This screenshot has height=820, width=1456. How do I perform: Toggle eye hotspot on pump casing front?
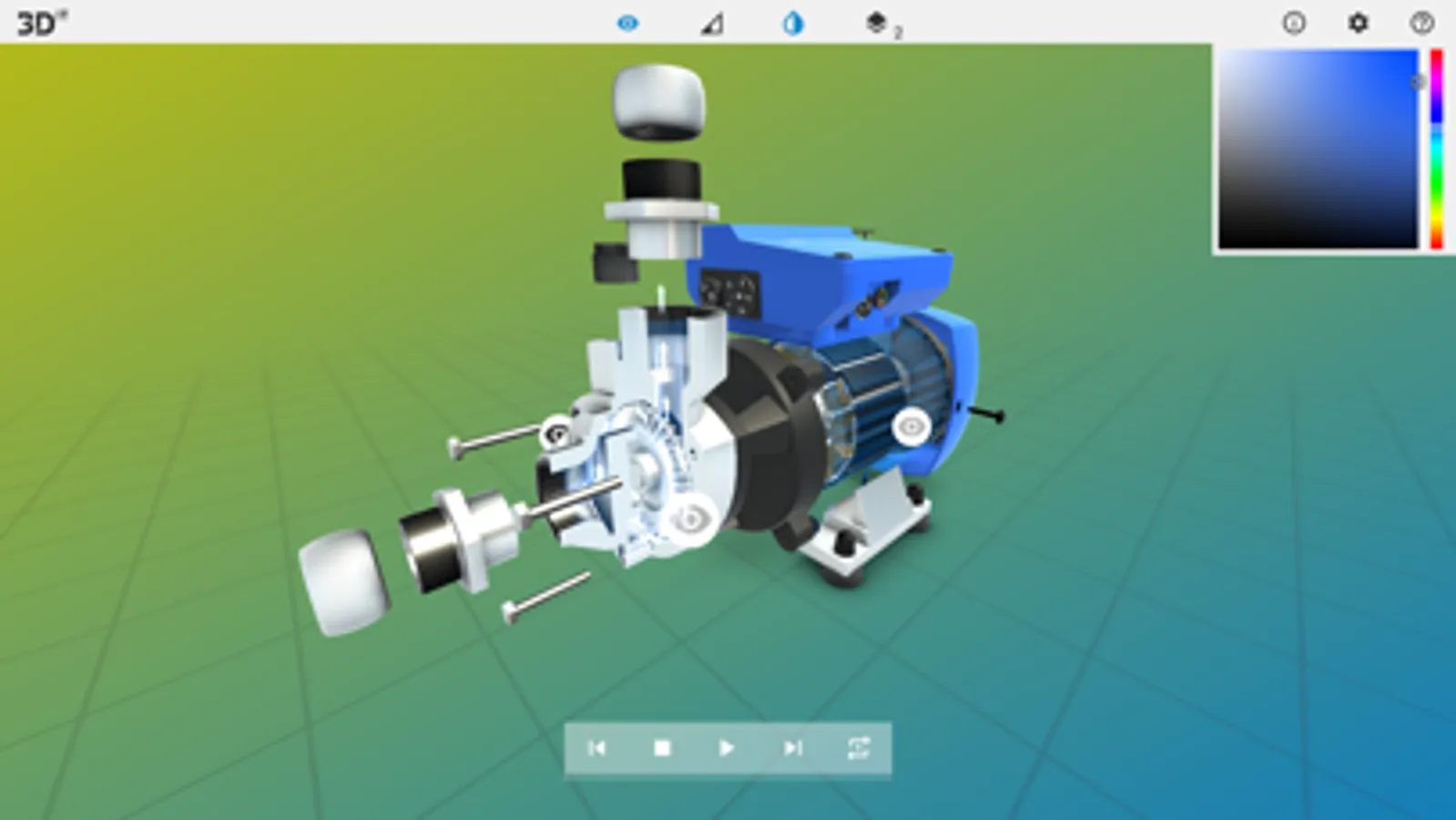[x=689, y=520]
